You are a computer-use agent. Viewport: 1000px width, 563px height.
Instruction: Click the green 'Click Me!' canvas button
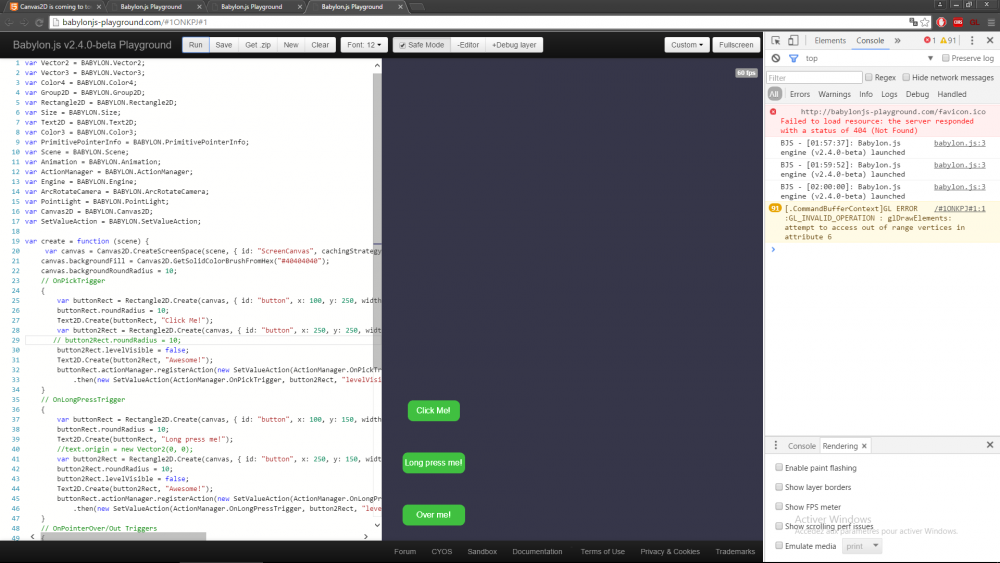[x=434, y=411]
